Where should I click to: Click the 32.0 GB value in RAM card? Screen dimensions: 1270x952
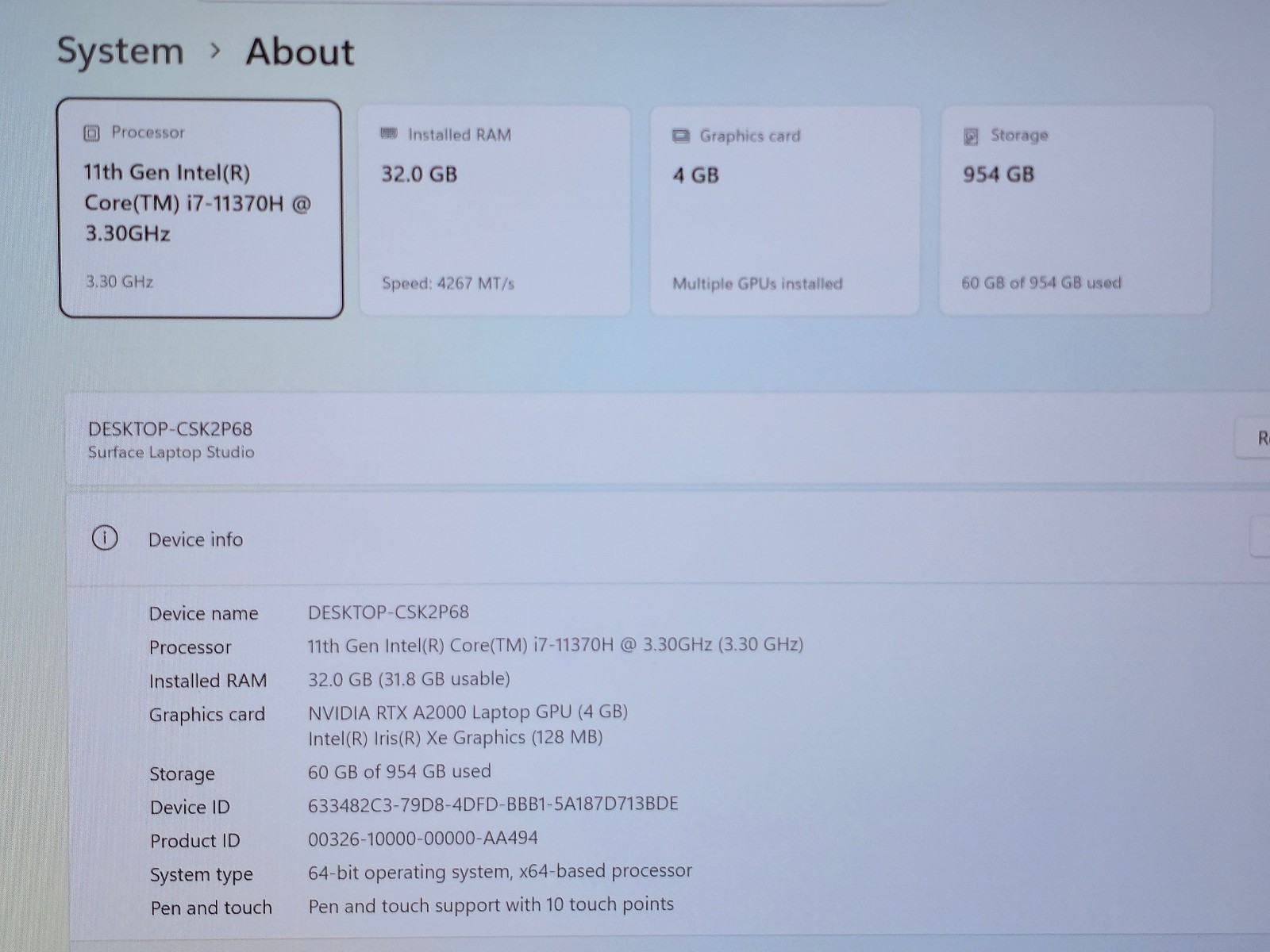coord(419,175)
